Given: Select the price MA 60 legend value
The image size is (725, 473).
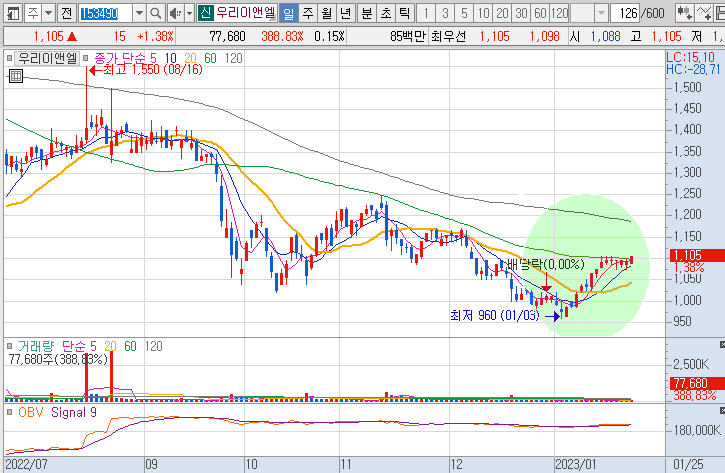Looking at the screenshot, I should click(210, 58).
